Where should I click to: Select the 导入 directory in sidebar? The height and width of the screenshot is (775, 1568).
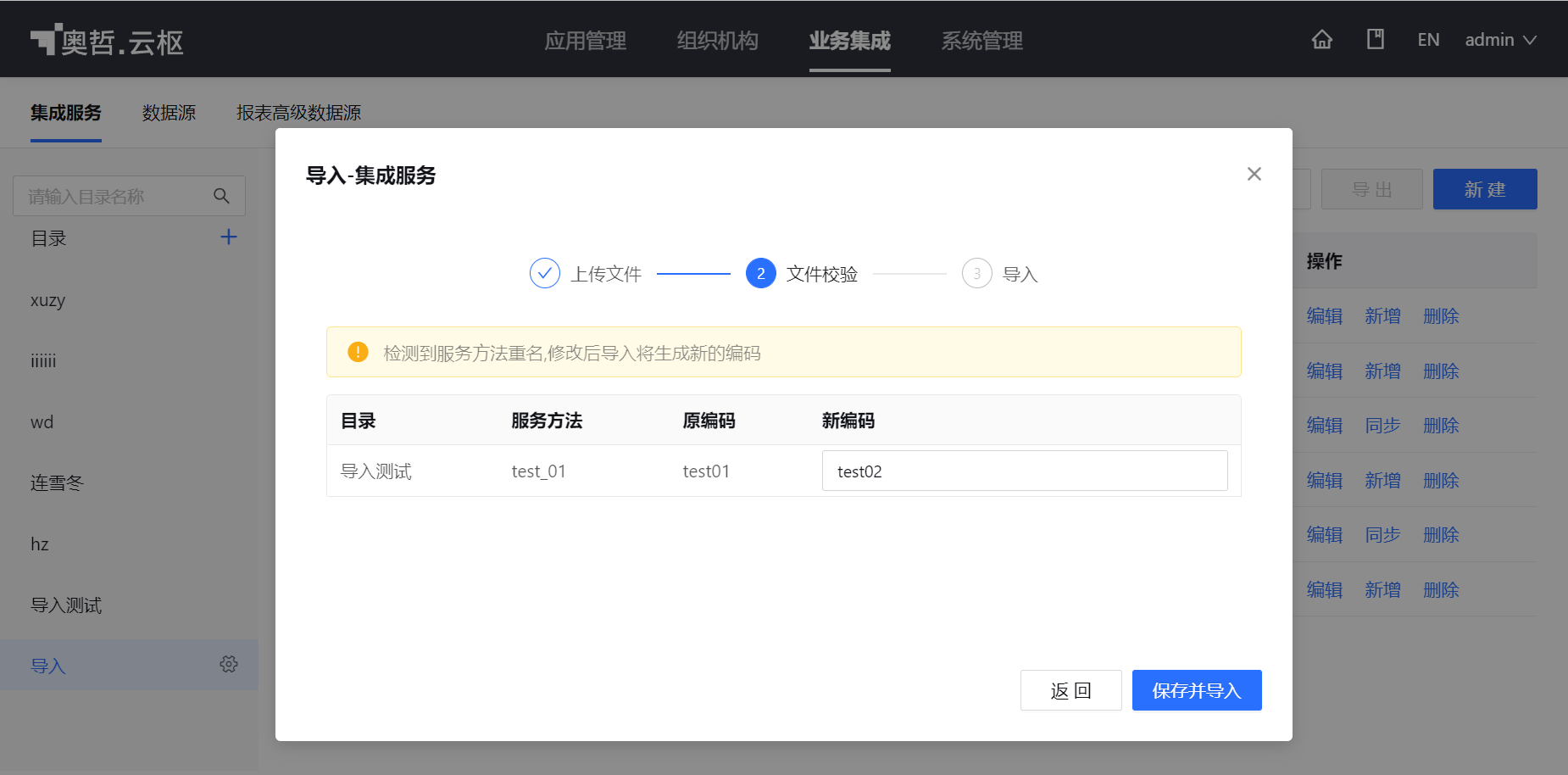[129, 665]
